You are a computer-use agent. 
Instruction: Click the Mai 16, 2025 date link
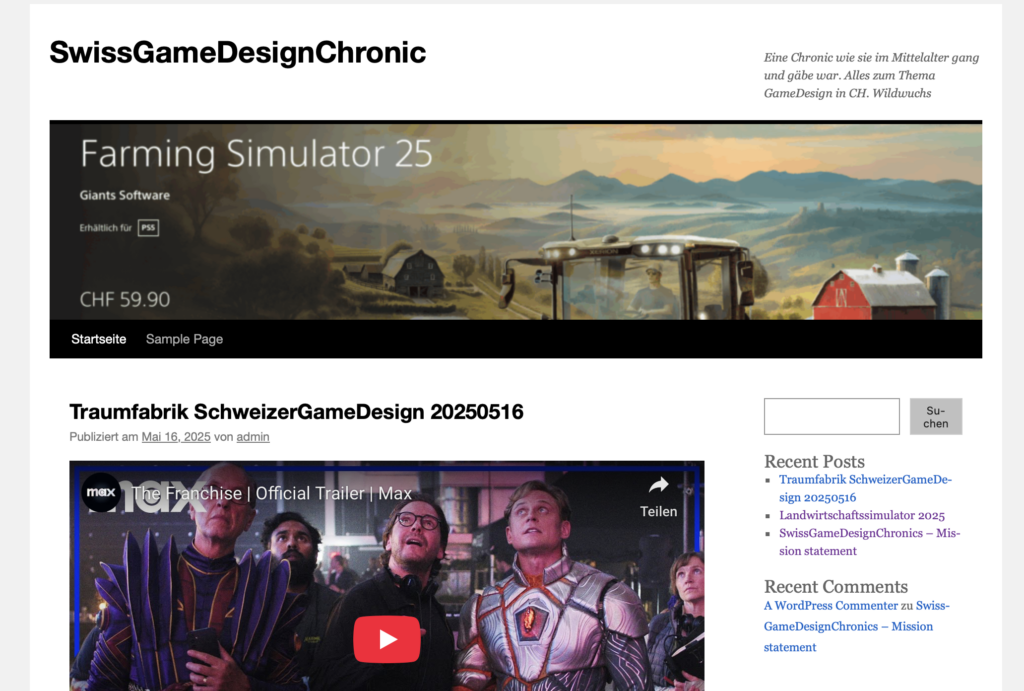pyautogui.click(x=176, y=437)
